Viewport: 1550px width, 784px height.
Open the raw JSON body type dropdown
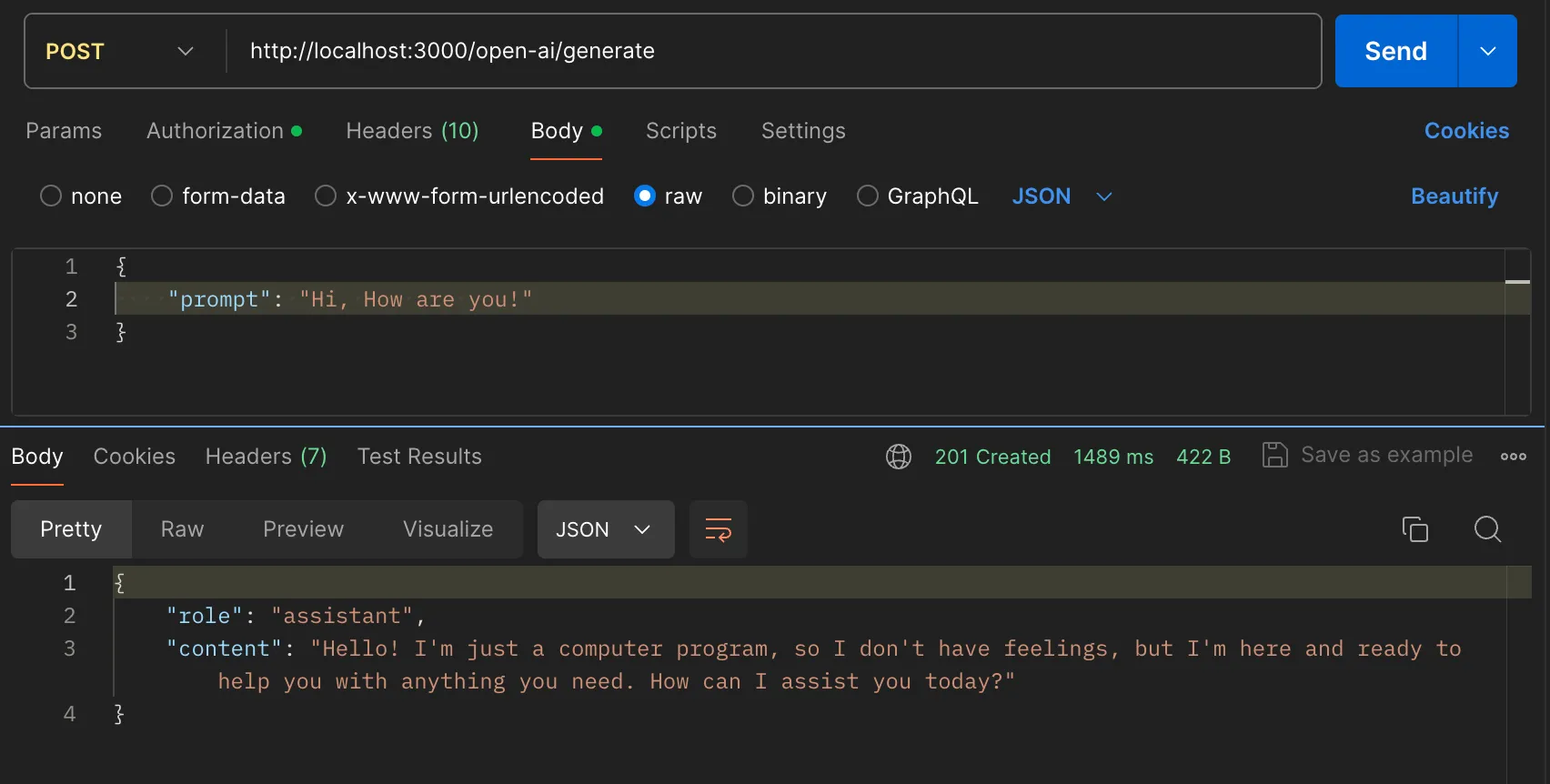pyautogui.click(x=1062, y=196)
